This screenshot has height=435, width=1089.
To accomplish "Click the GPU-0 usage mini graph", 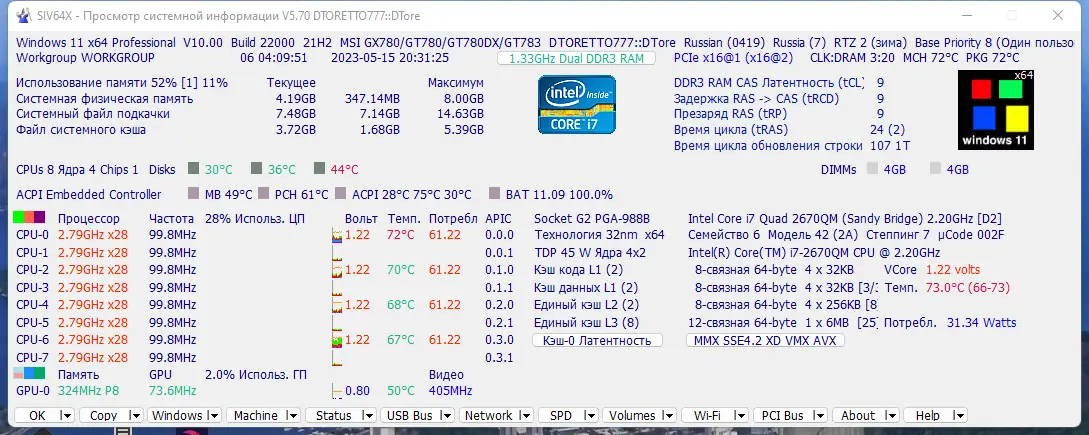I will [x=338, y=391].
